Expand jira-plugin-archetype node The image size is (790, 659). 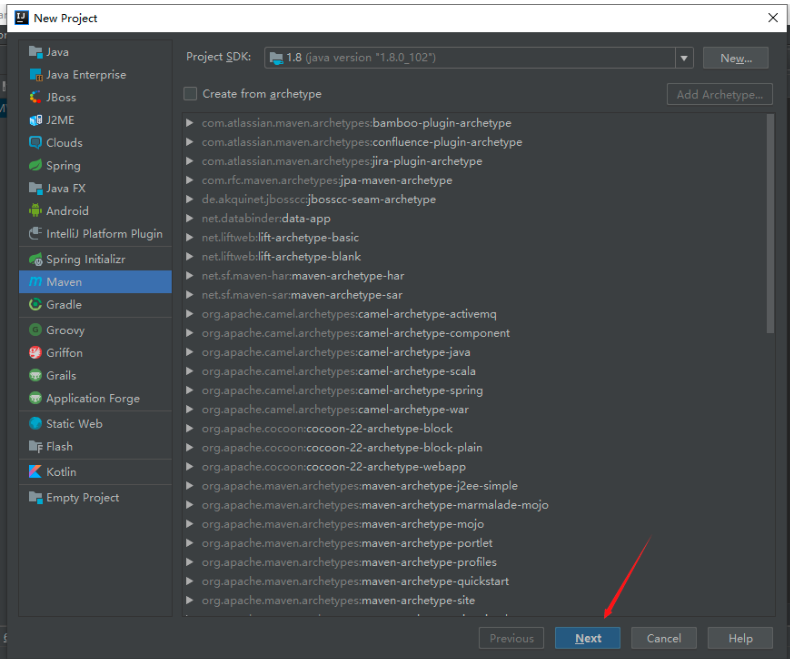[189, 161]
